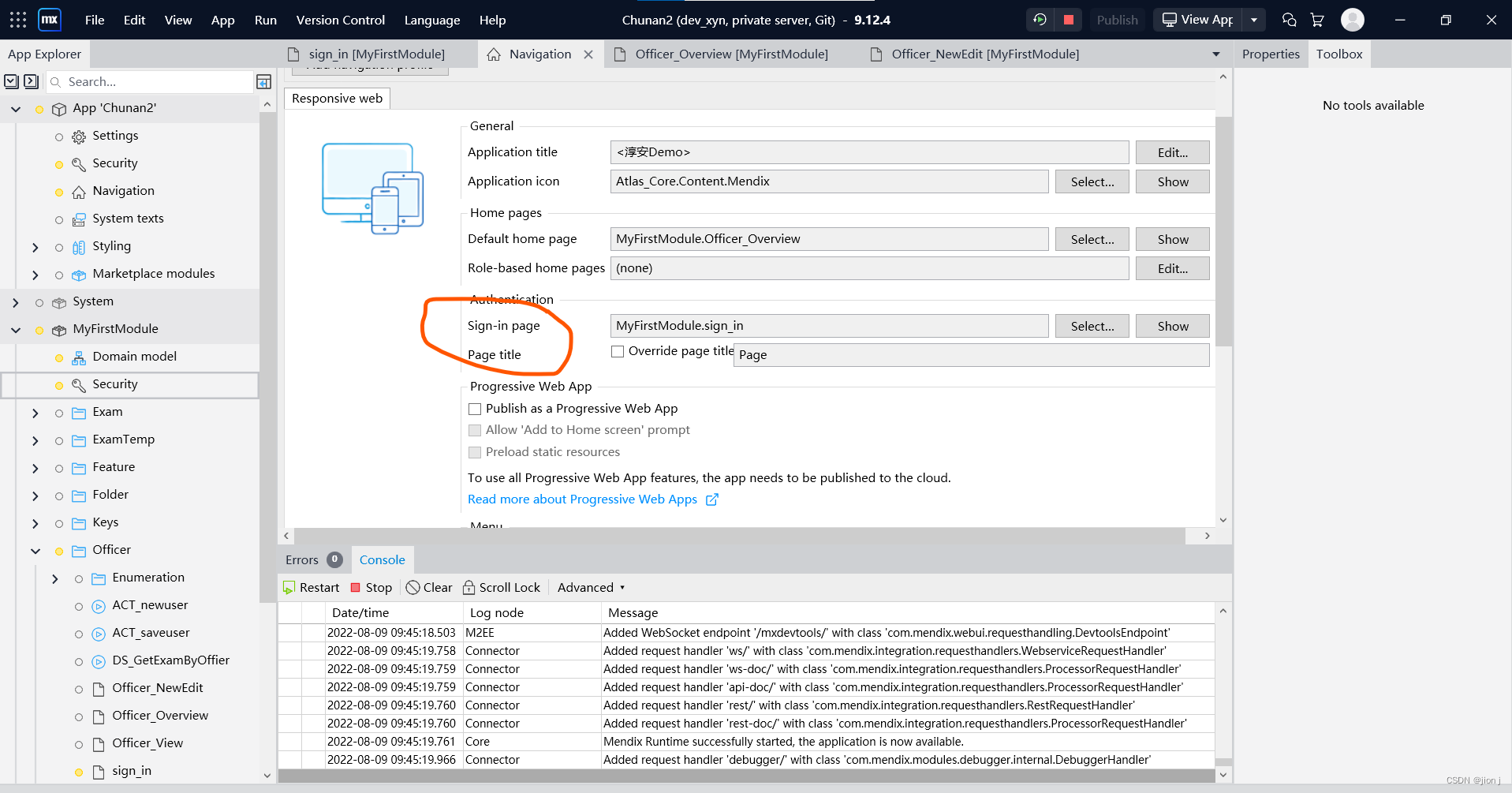Click the pin icon beside the App Explorer search
The width and height of the screenshot is (1512, 793).
pyautogui.click(x=263, y=81)
